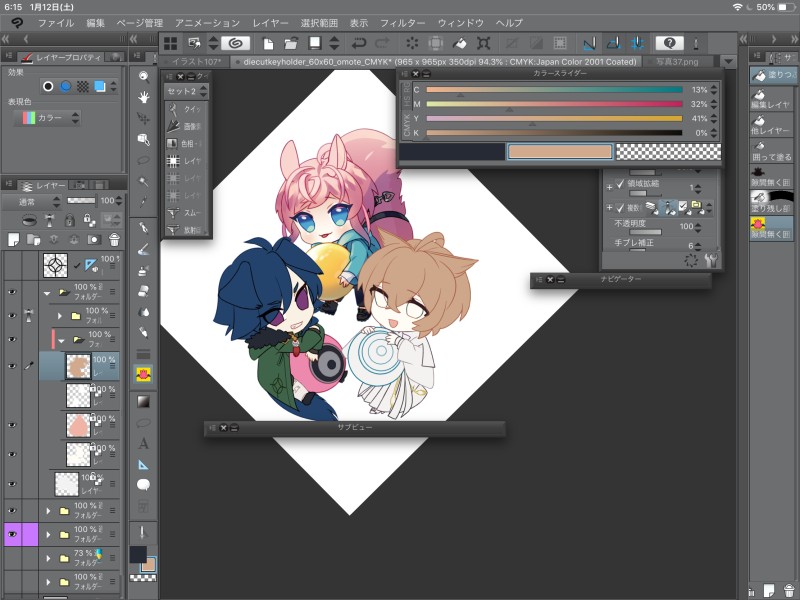Toggle lock layer padlock icon
This screenshot has height=600, width=800.
[x=69, y=220]
